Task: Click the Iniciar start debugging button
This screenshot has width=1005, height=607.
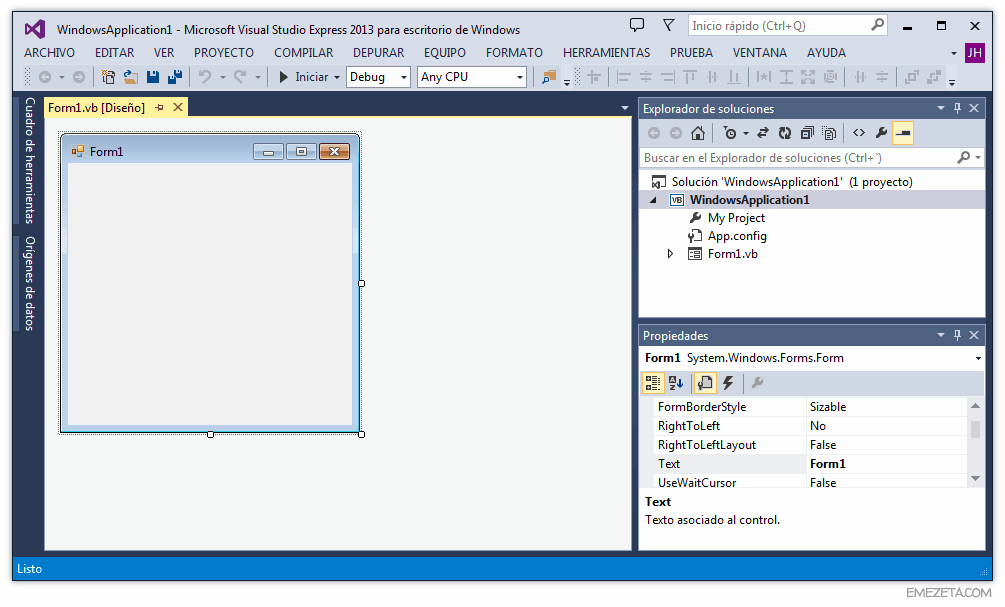Action: pos(304,78)
